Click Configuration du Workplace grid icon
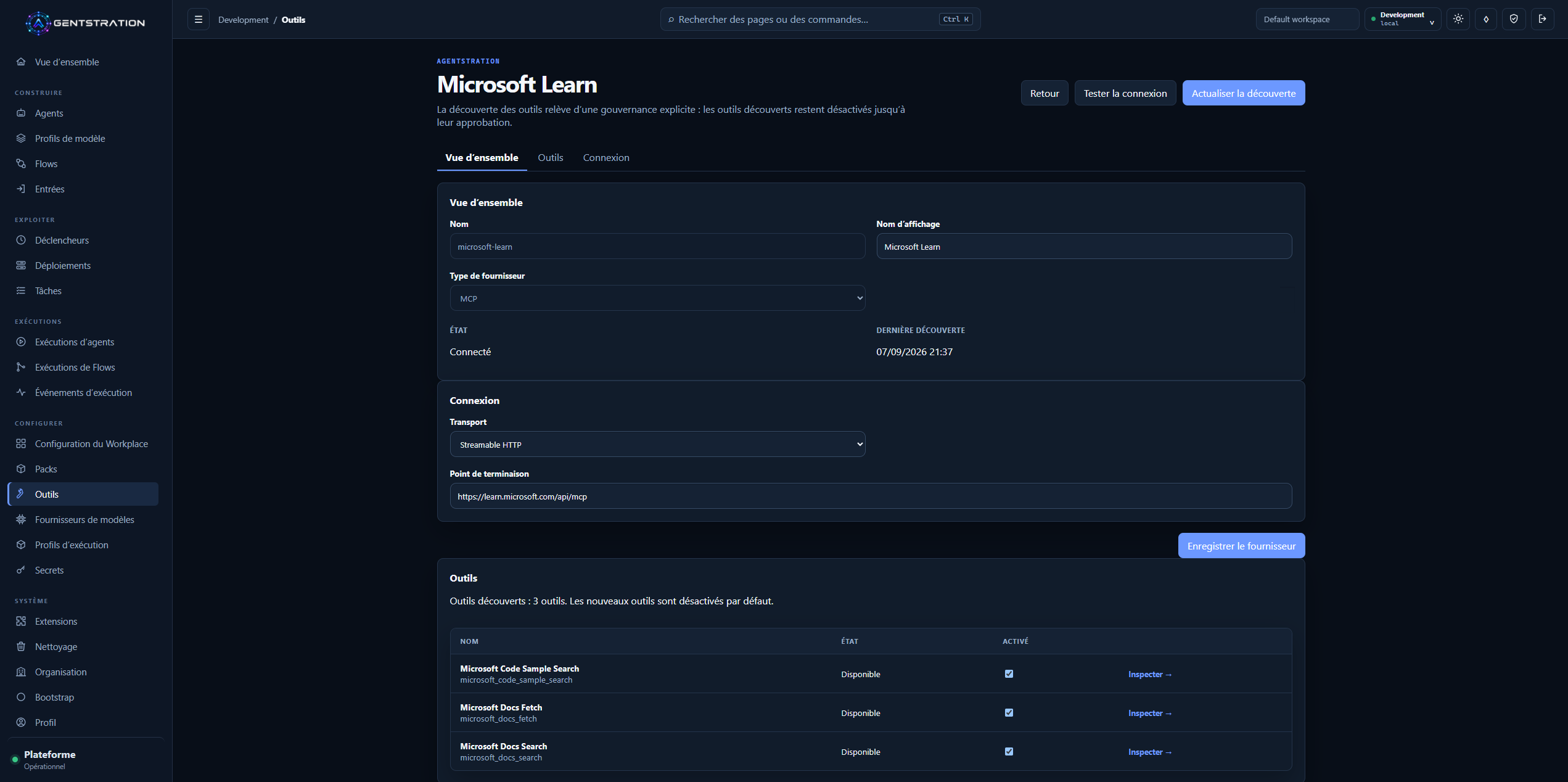1568x782 pixels. [21, 443]
